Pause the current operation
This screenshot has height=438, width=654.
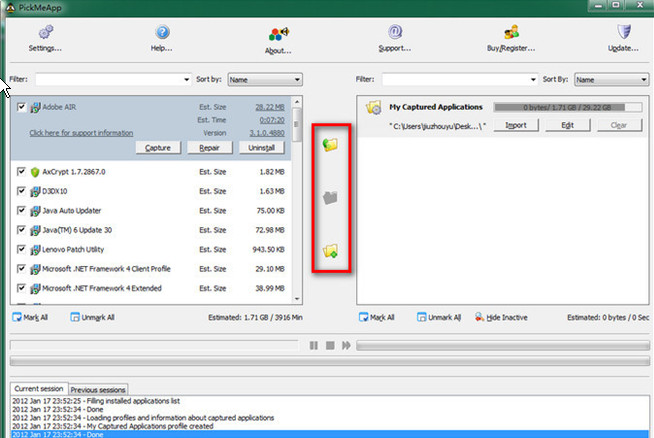(314, 345)
